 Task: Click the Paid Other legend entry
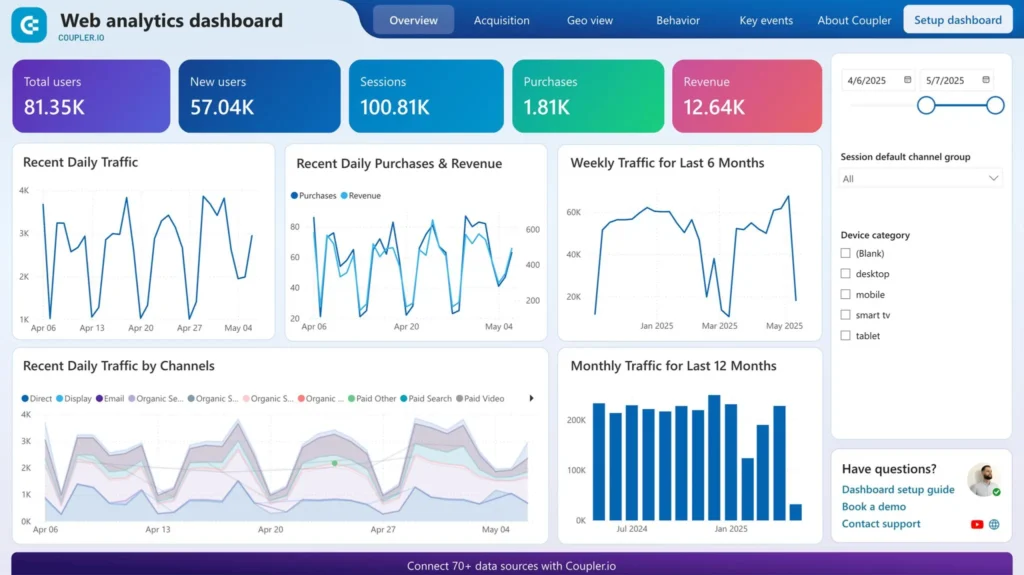click(372, 399)
